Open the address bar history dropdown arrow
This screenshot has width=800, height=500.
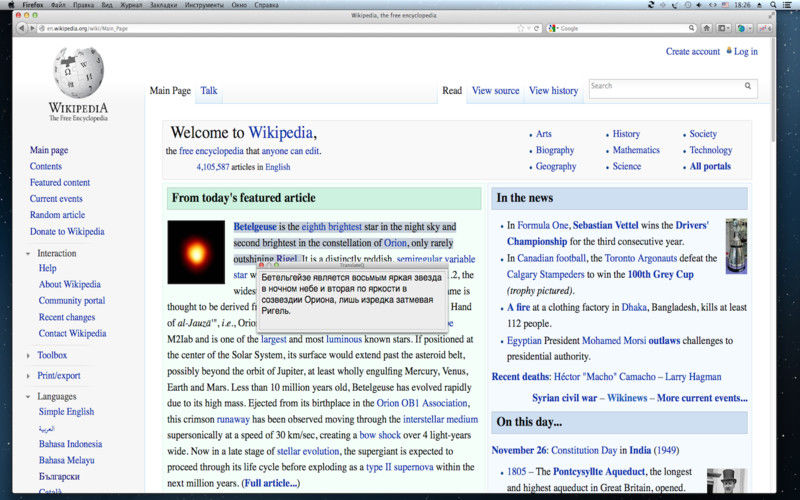(529, 29)
